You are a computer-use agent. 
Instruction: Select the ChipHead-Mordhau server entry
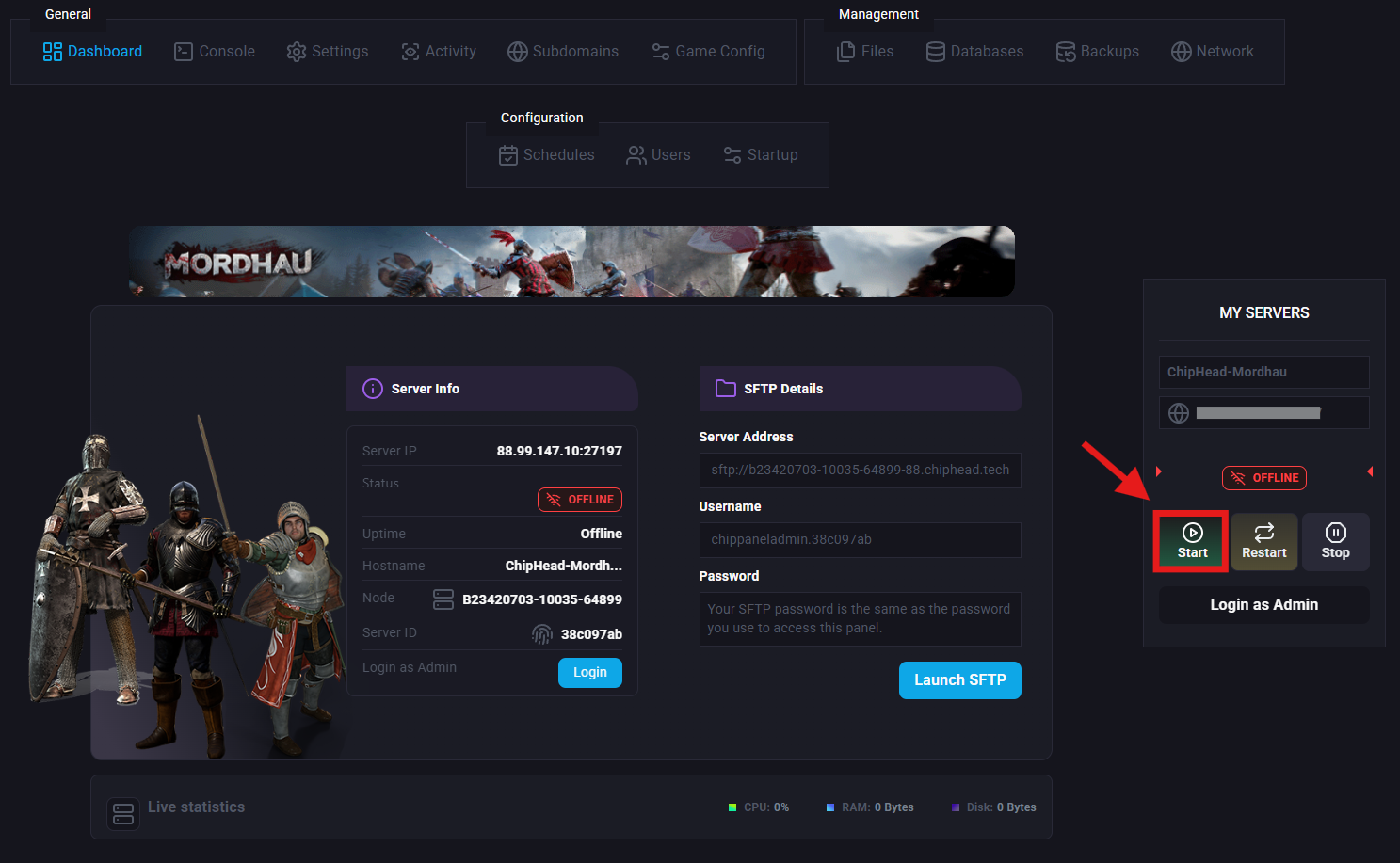coord(1264,372)
